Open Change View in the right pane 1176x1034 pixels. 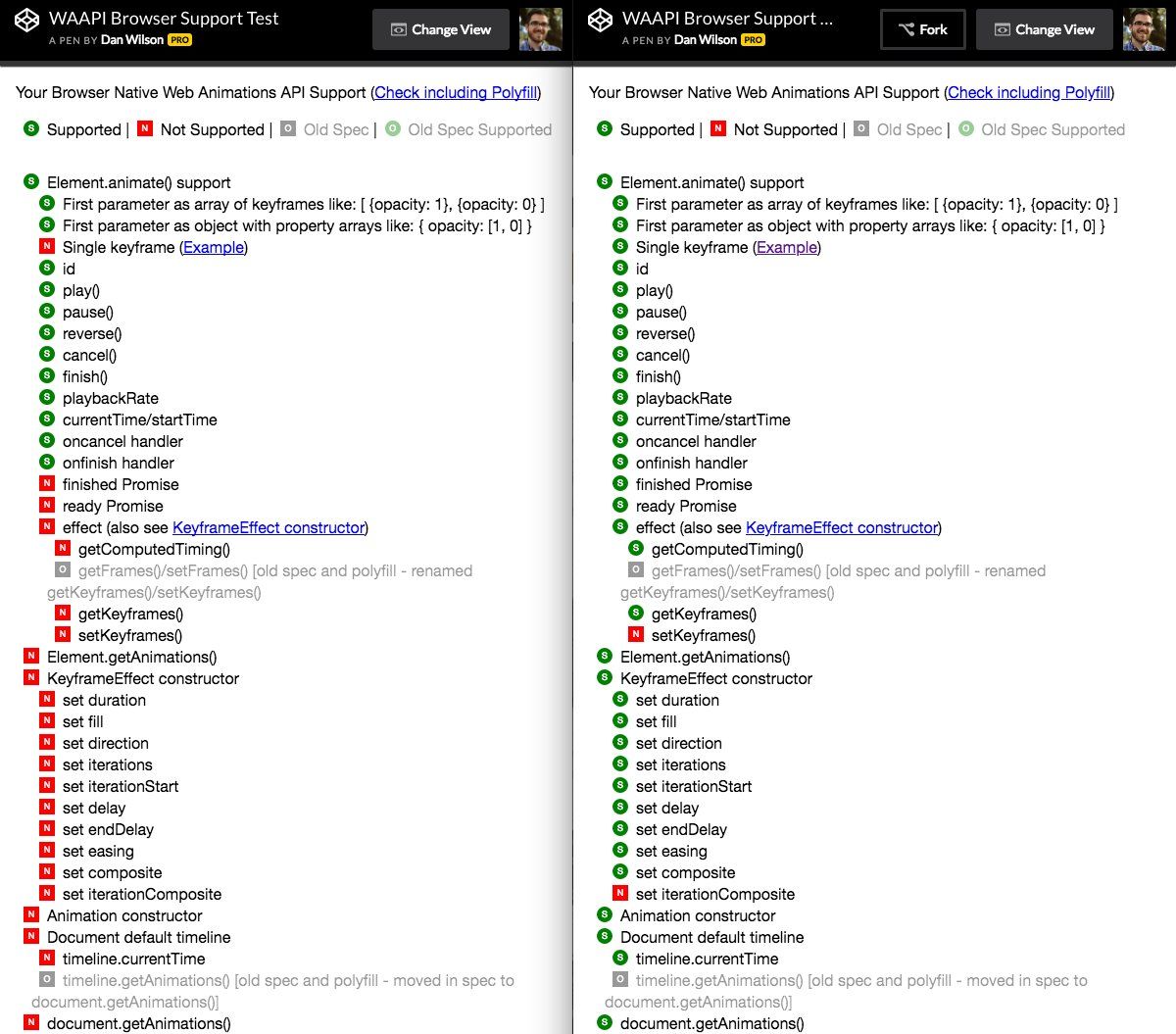click(1045, 29)
